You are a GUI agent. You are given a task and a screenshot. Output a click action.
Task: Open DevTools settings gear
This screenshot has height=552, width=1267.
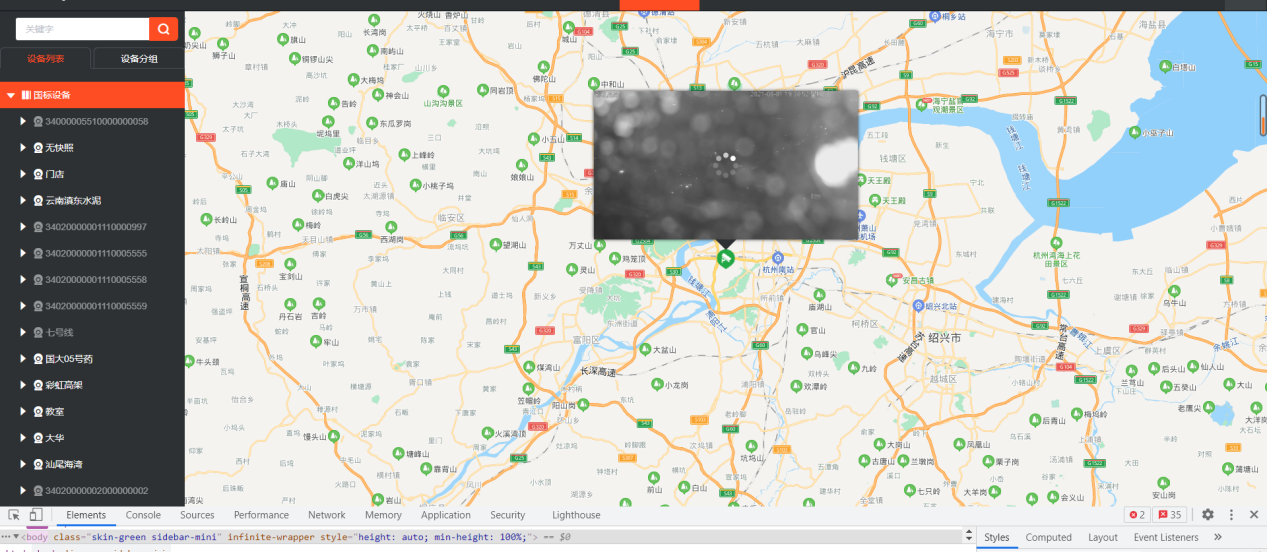click(x=1208, y=515)
